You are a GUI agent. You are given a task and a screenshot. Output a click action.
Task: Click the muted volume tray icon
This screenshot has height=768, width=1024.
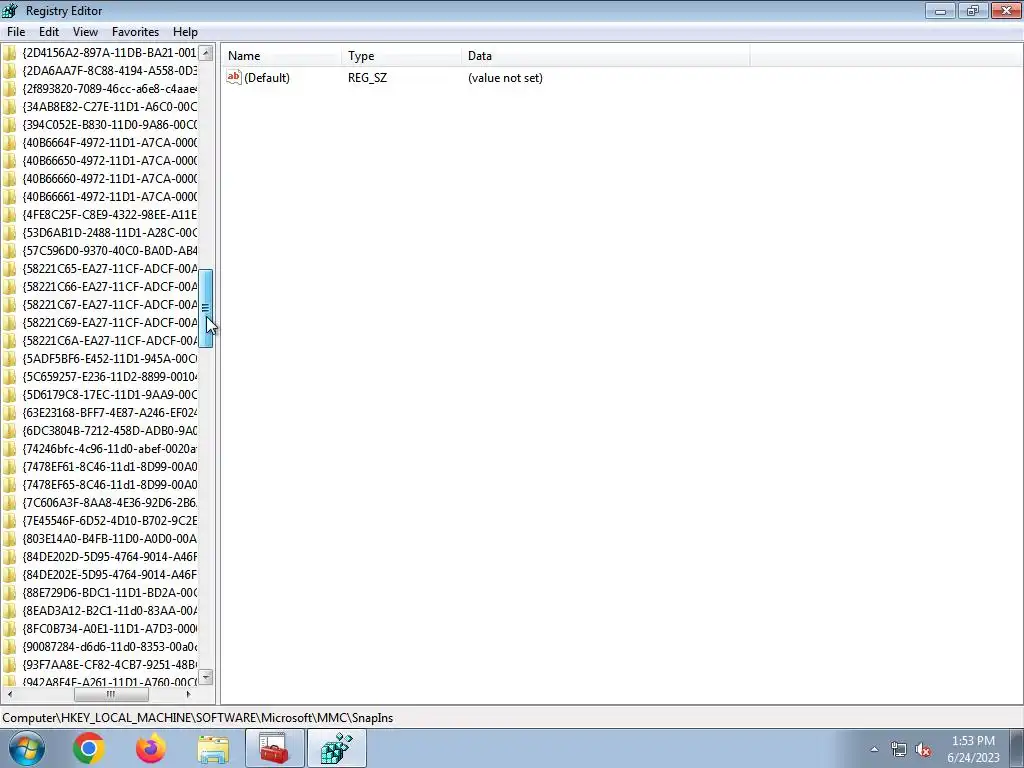click(922, 749)
